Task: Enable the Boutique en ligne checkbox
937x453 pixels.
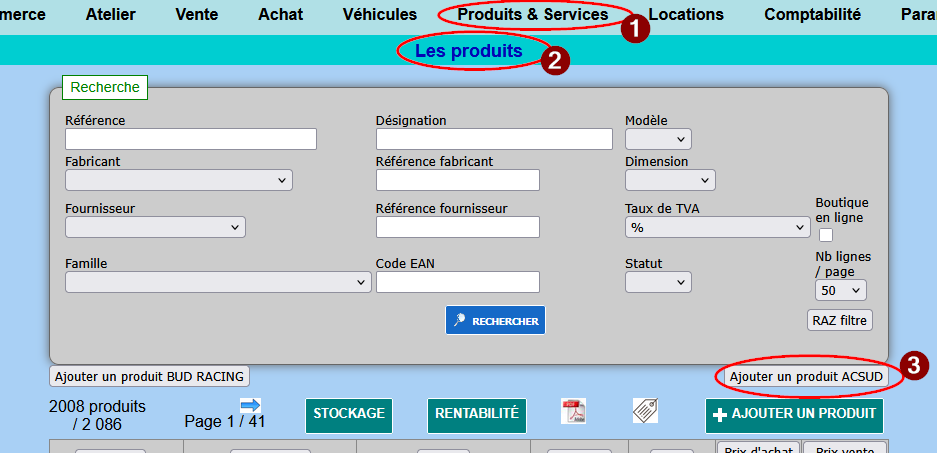Action: 826,235
